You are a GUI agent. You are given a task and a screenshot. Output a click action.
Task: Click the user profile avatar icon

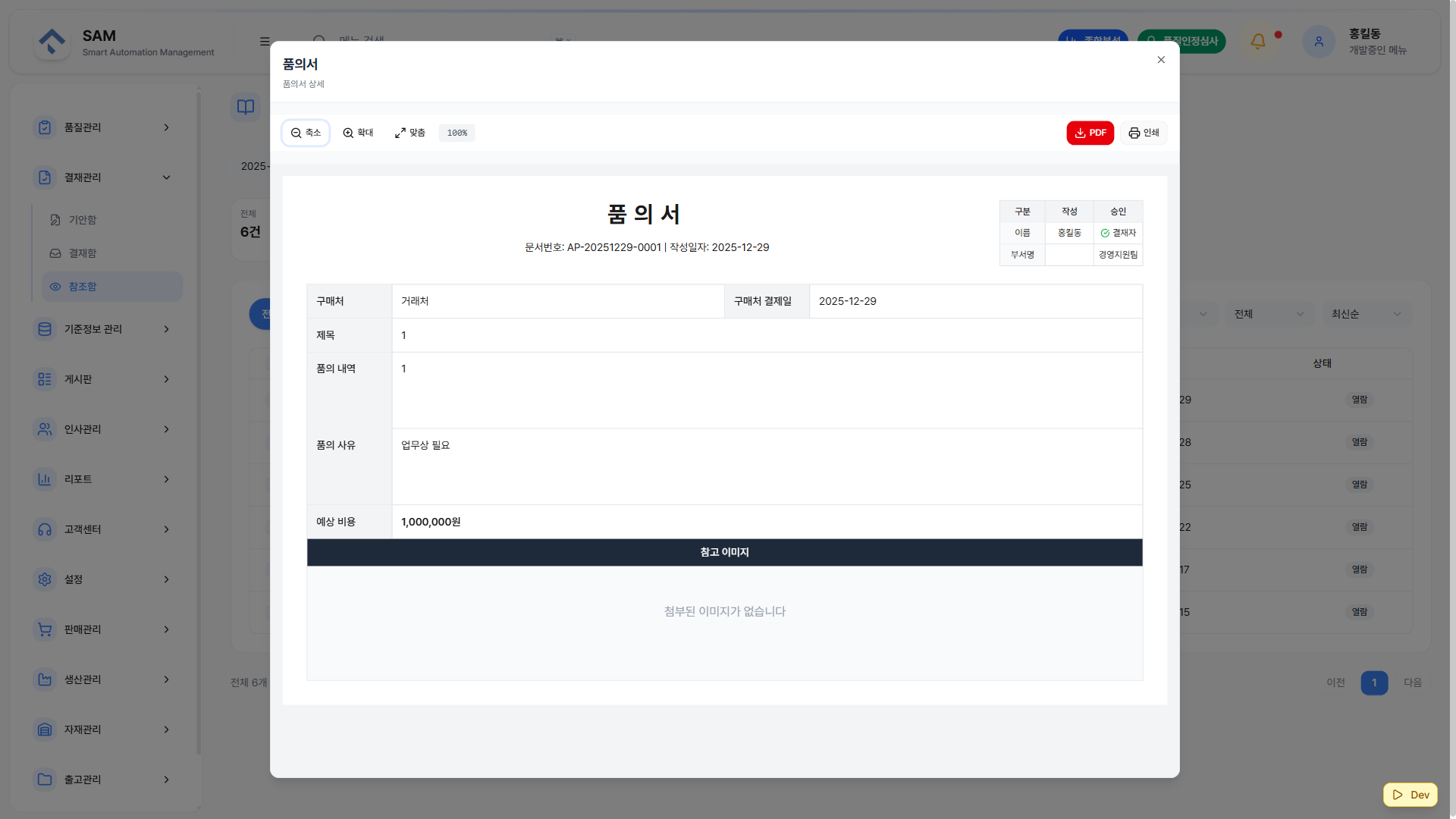(x=1319, y=41)
